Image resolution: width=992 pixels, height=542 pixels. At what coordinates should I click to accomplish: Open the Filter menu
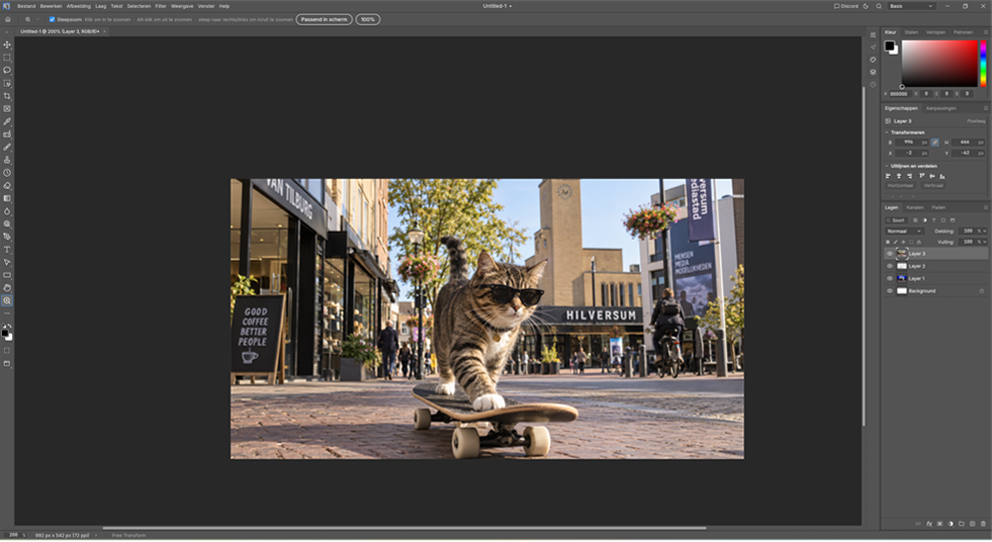(161, 6)
